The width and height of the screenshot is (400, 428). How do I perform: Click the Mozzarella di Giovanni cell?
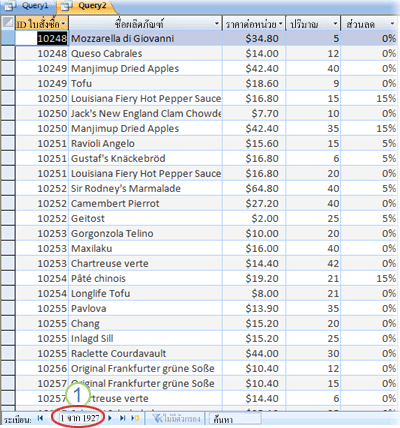point(145,38)
